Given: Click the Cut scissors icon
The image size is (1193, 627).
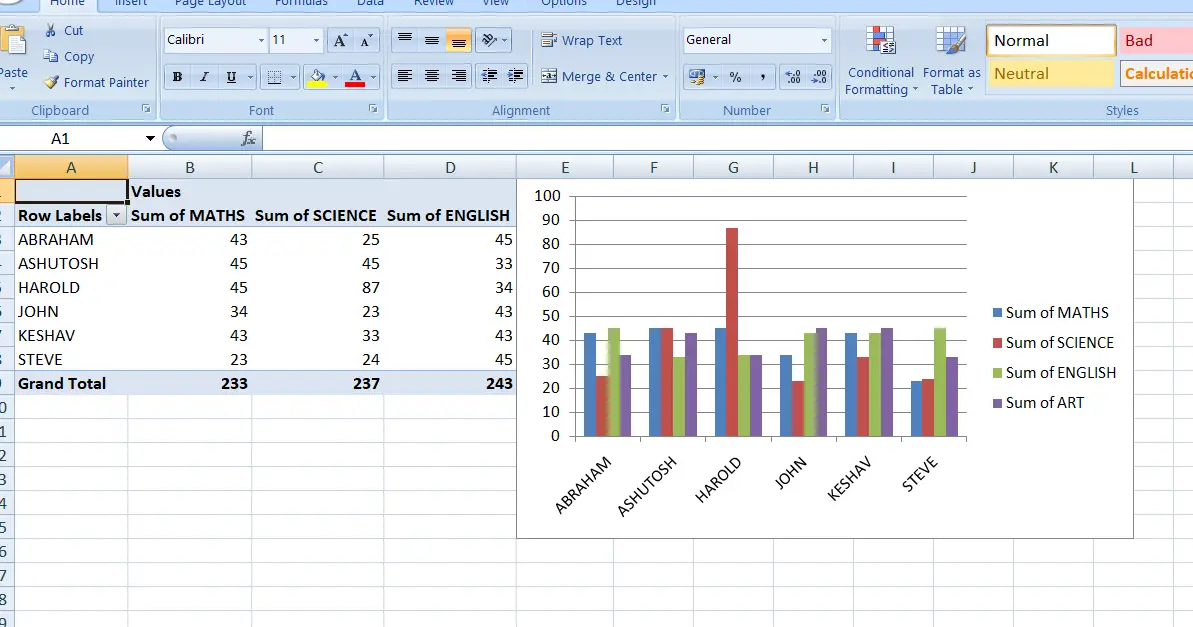Looking at the screenshot, I should [x=50, y=30].
